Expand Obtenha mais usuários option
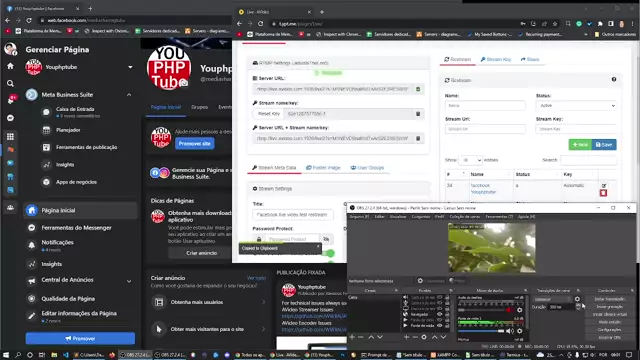The height and width of the screenshot is (360, 640). (x=263, y=302)
